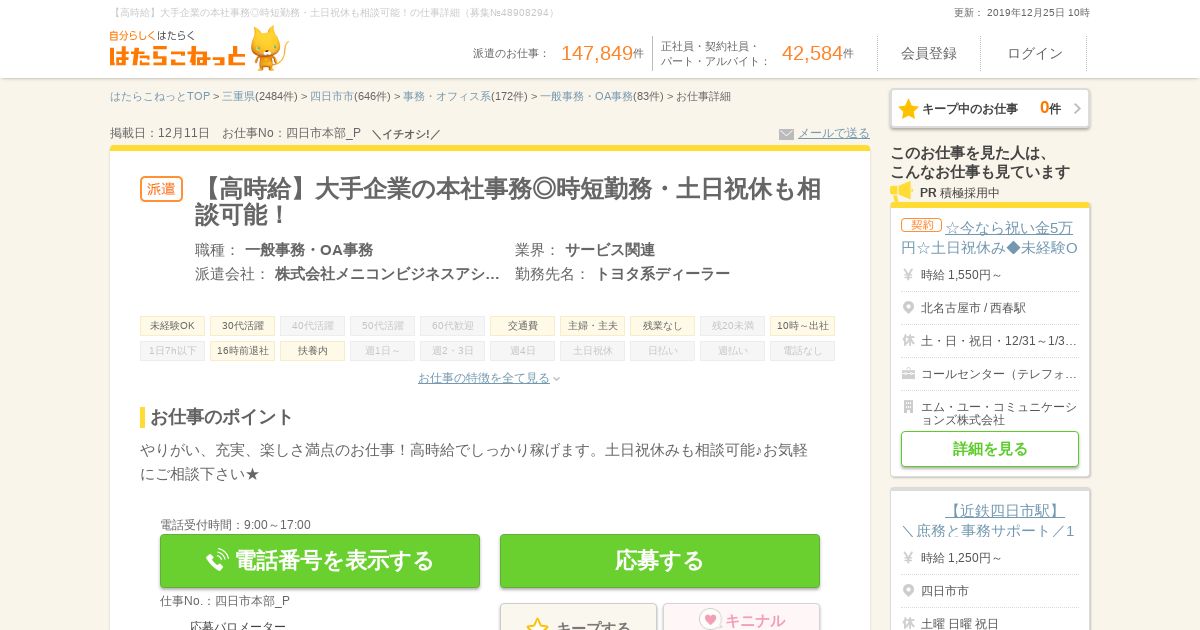Click the building icon beside エム・ユー・コミュニケーションズ
This screenshot has width=1200, height=630.
(x=908, y=407)
